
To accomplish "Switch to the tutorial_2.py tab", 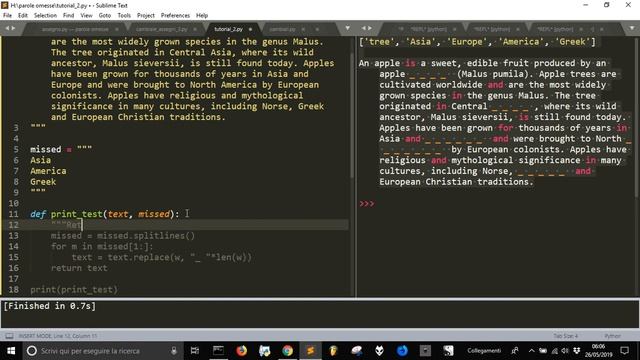I will (x=229, y=29).
